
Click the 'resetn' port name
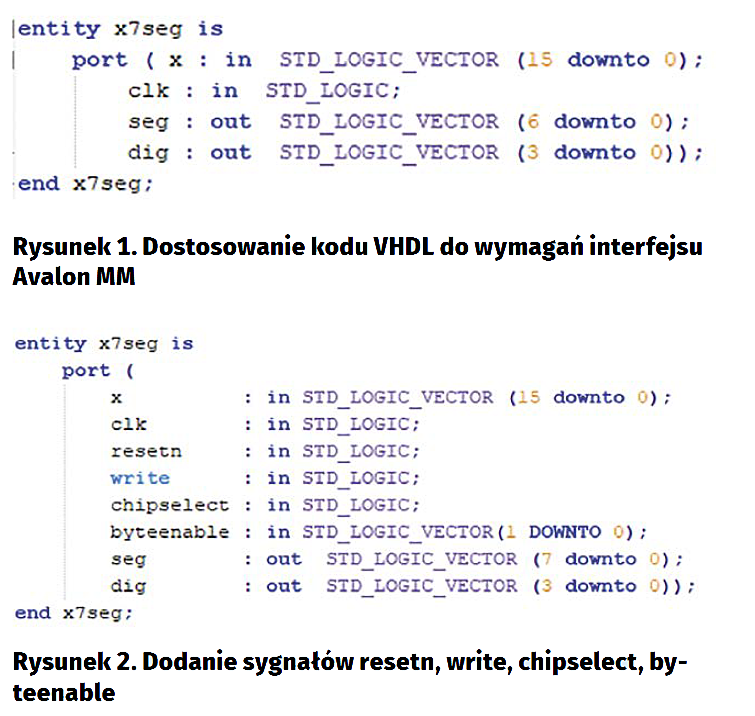(146, 451)
